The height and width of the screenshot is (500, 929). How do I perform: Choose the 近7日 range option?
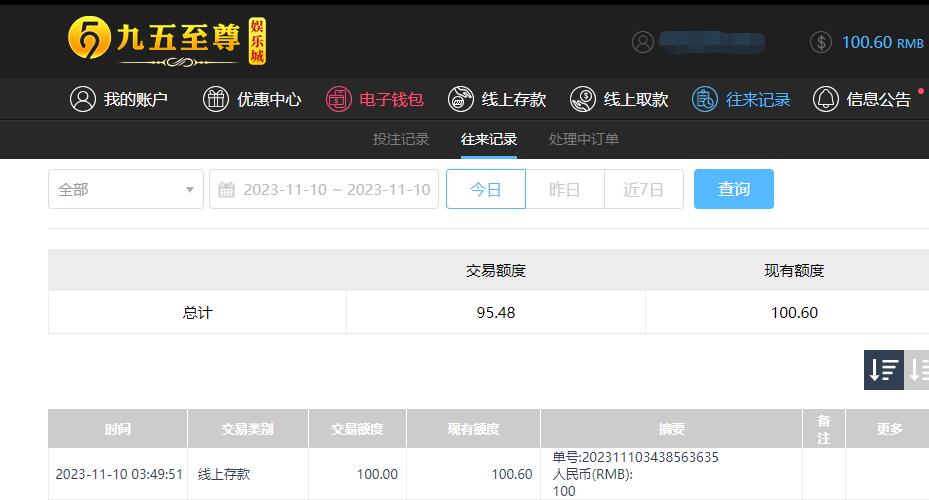pyautogui.click(x=643, y=189)
